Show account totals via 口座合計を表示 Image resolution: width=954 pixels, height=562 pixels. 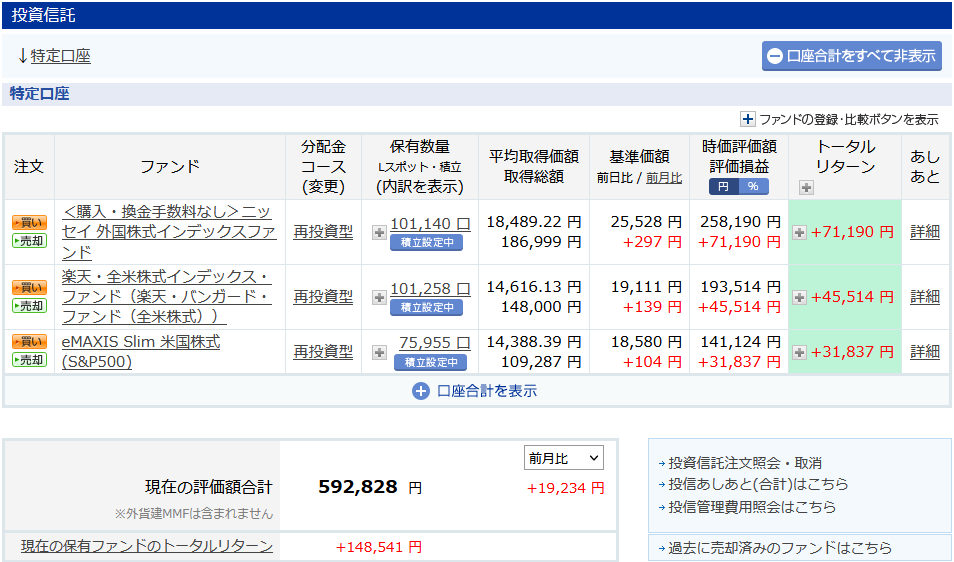[x=475, y=391]
